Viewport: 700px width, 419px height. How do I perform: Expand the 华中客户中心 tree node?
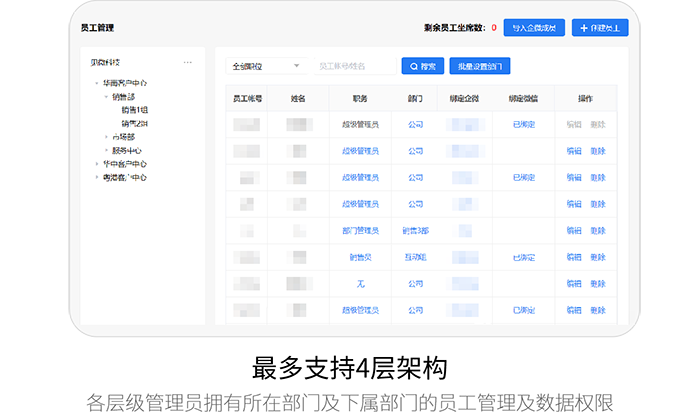click(x=97, y=164)
